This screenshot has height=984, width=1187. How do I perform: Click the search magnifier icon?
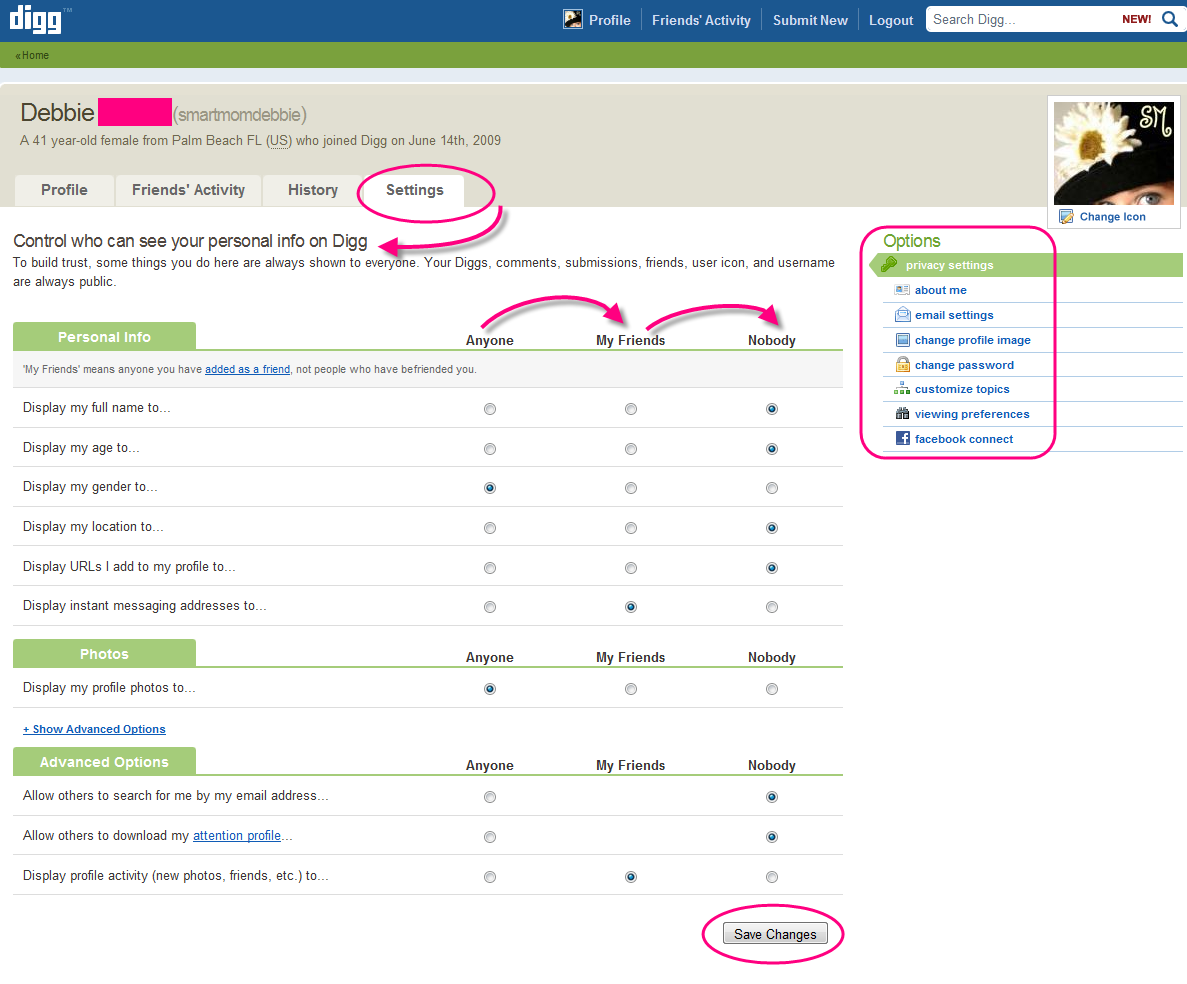coord(1170,19)
